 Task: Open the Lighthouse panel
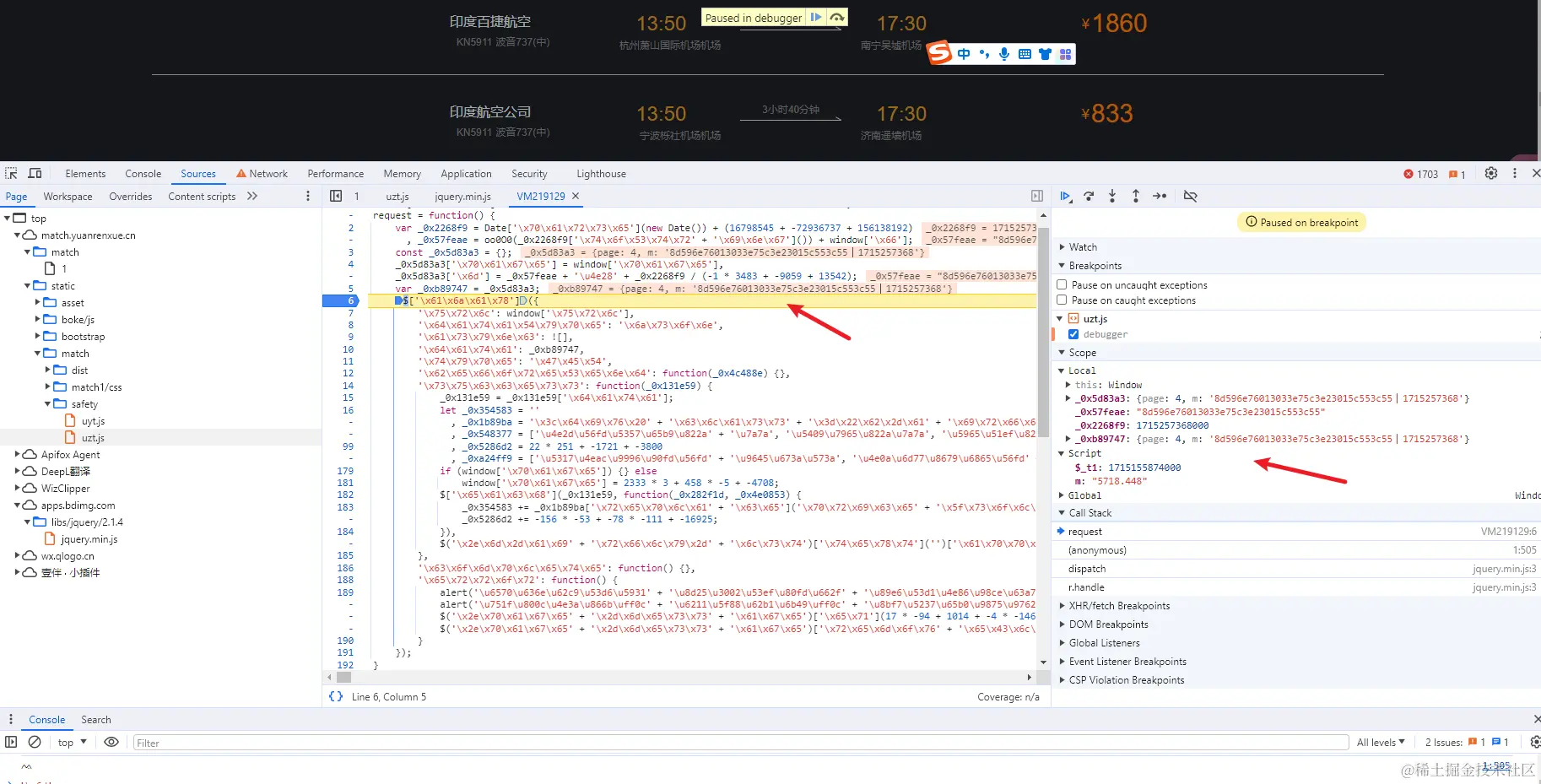point(601,174)
